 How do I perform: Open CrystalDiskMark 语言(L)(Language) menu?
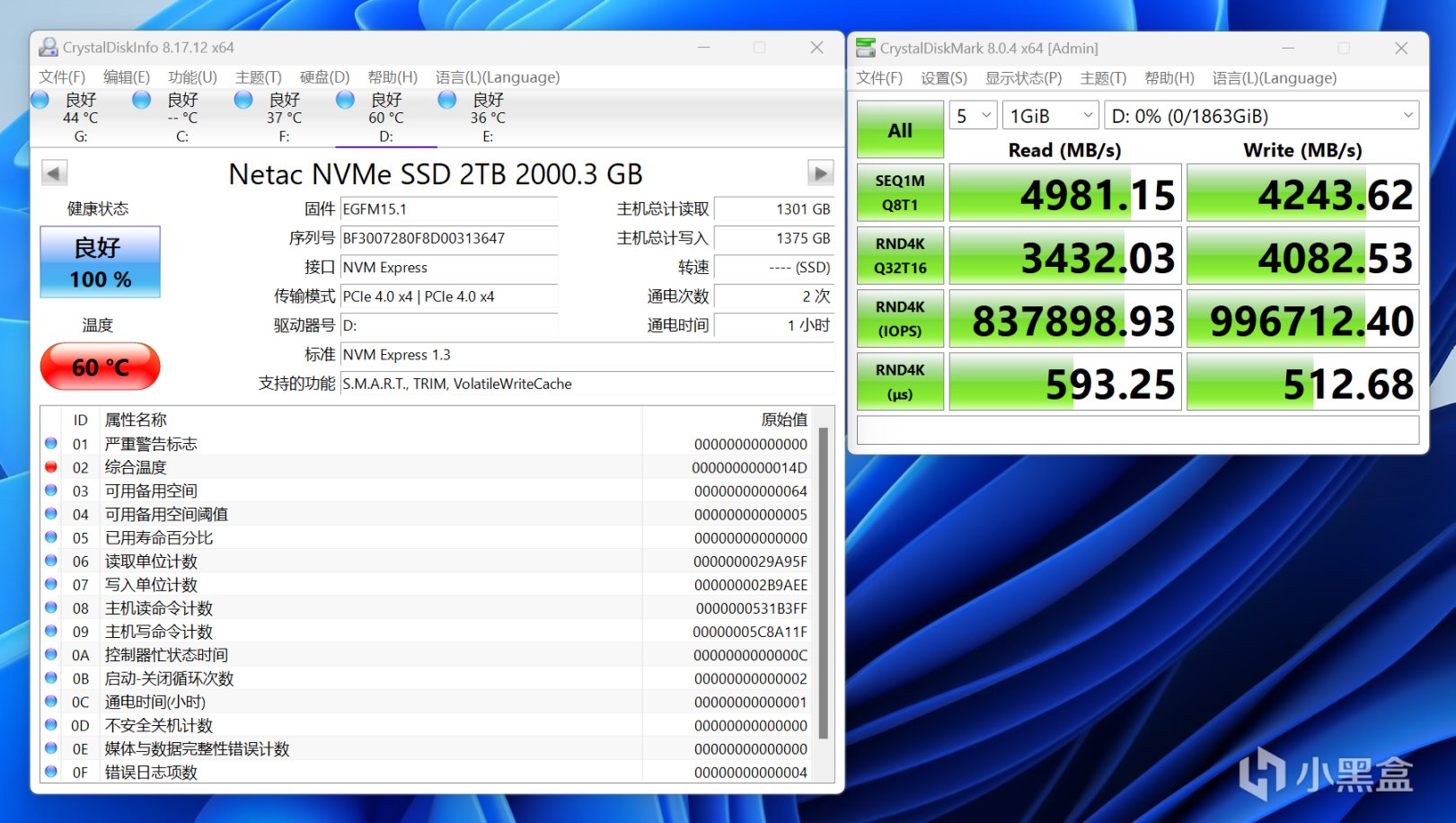click(1275, 78)
